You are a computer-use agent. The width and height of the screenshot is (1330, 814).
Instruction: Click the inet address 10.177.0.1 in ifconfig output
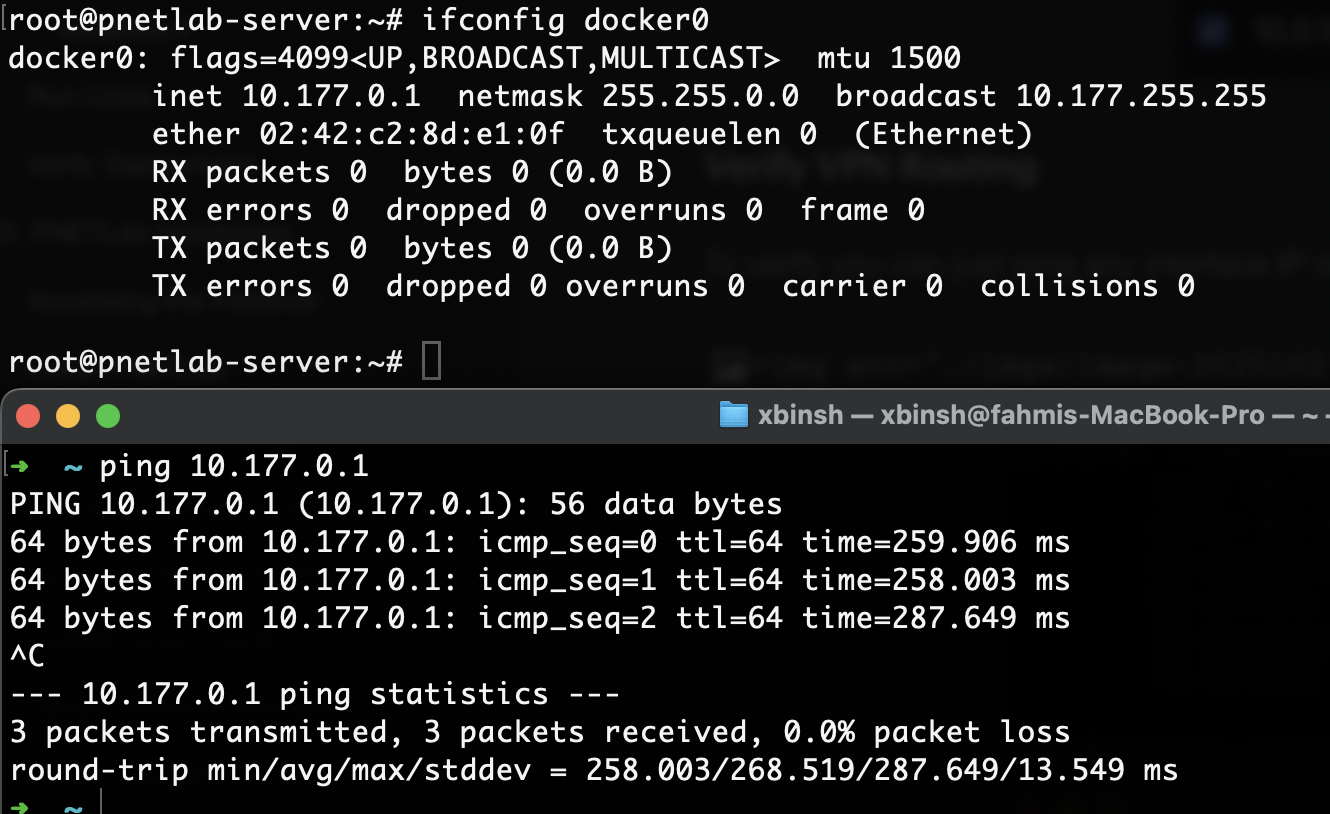point(330,96)
